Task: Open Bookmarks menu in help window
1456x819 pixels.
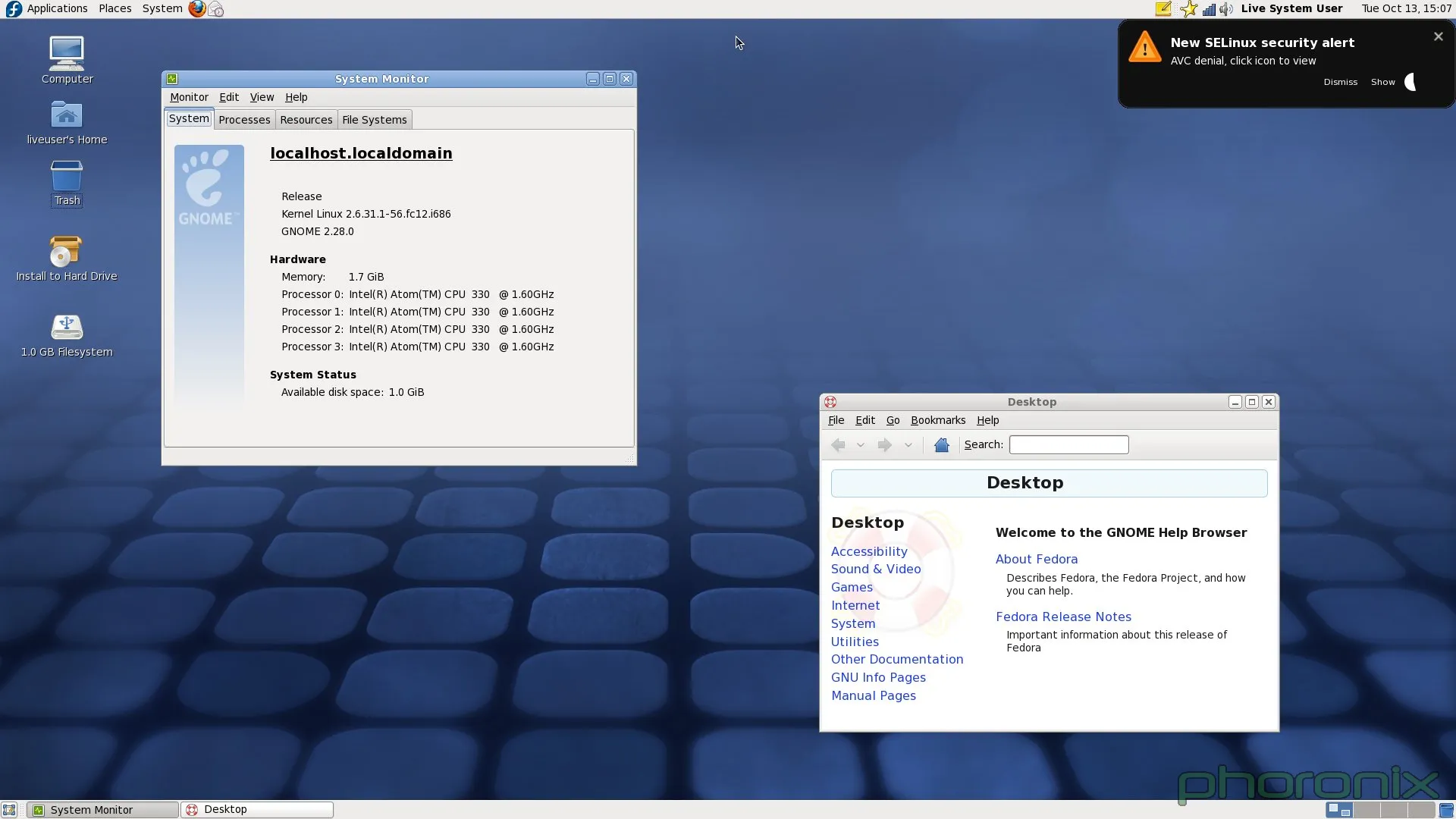Action: [938, 420]
